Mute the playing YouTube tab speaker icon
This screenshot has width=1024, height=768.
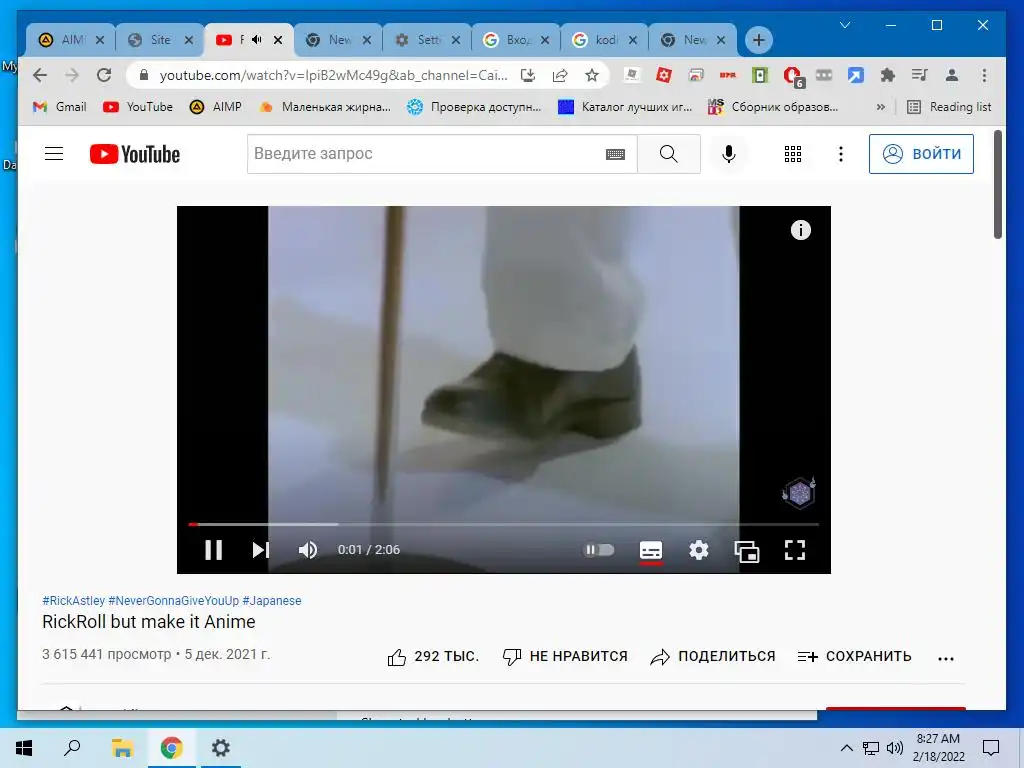[257, 40]
